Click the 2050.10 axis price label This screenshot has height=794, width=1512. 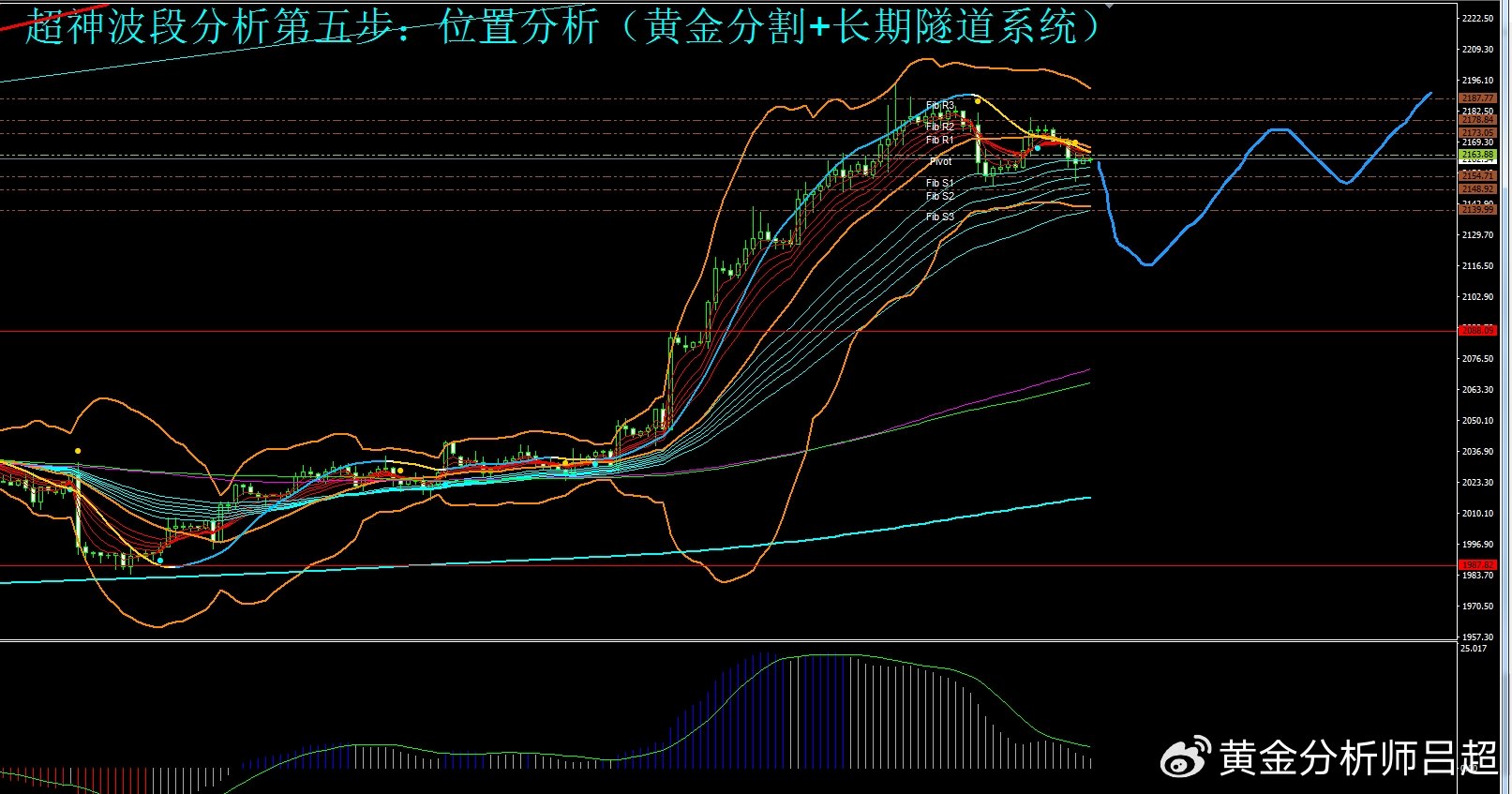pyautogui.click(x=1478, y=421)
